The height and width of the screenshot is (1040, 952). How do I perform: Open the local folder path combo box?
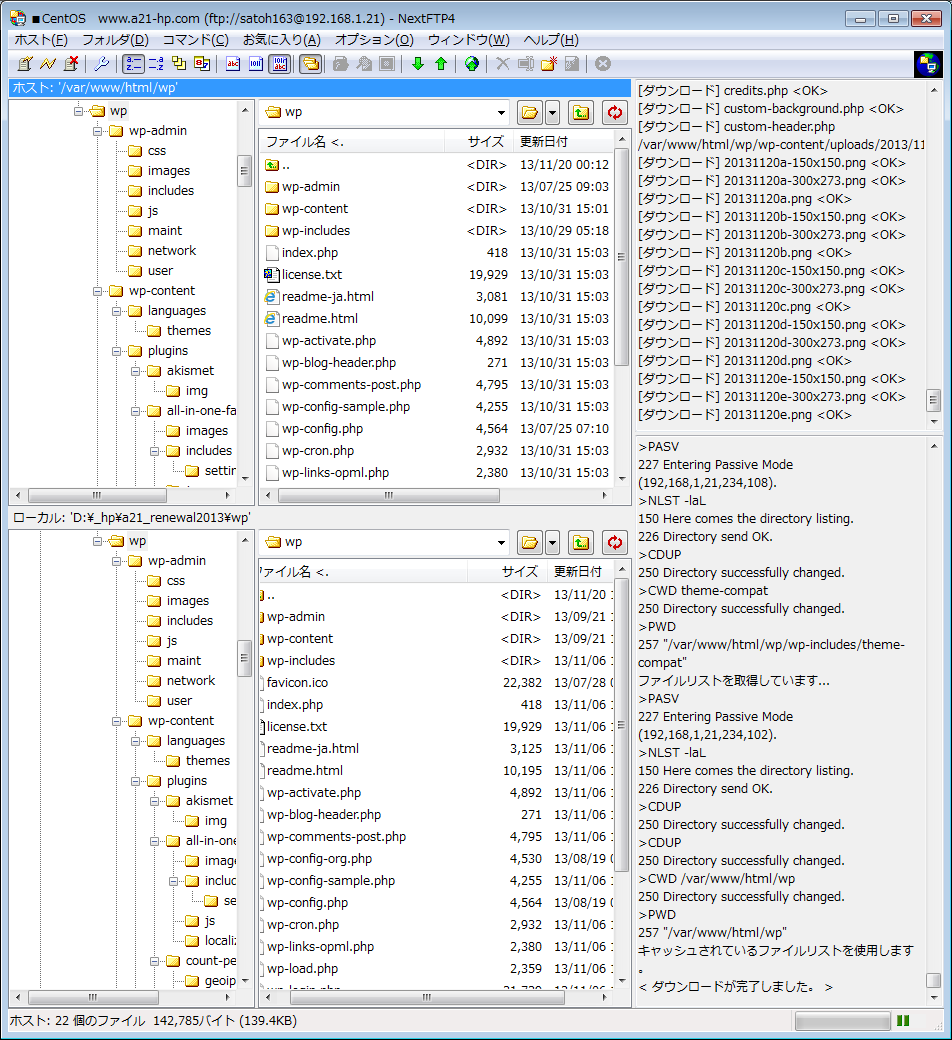click(385, 542)
